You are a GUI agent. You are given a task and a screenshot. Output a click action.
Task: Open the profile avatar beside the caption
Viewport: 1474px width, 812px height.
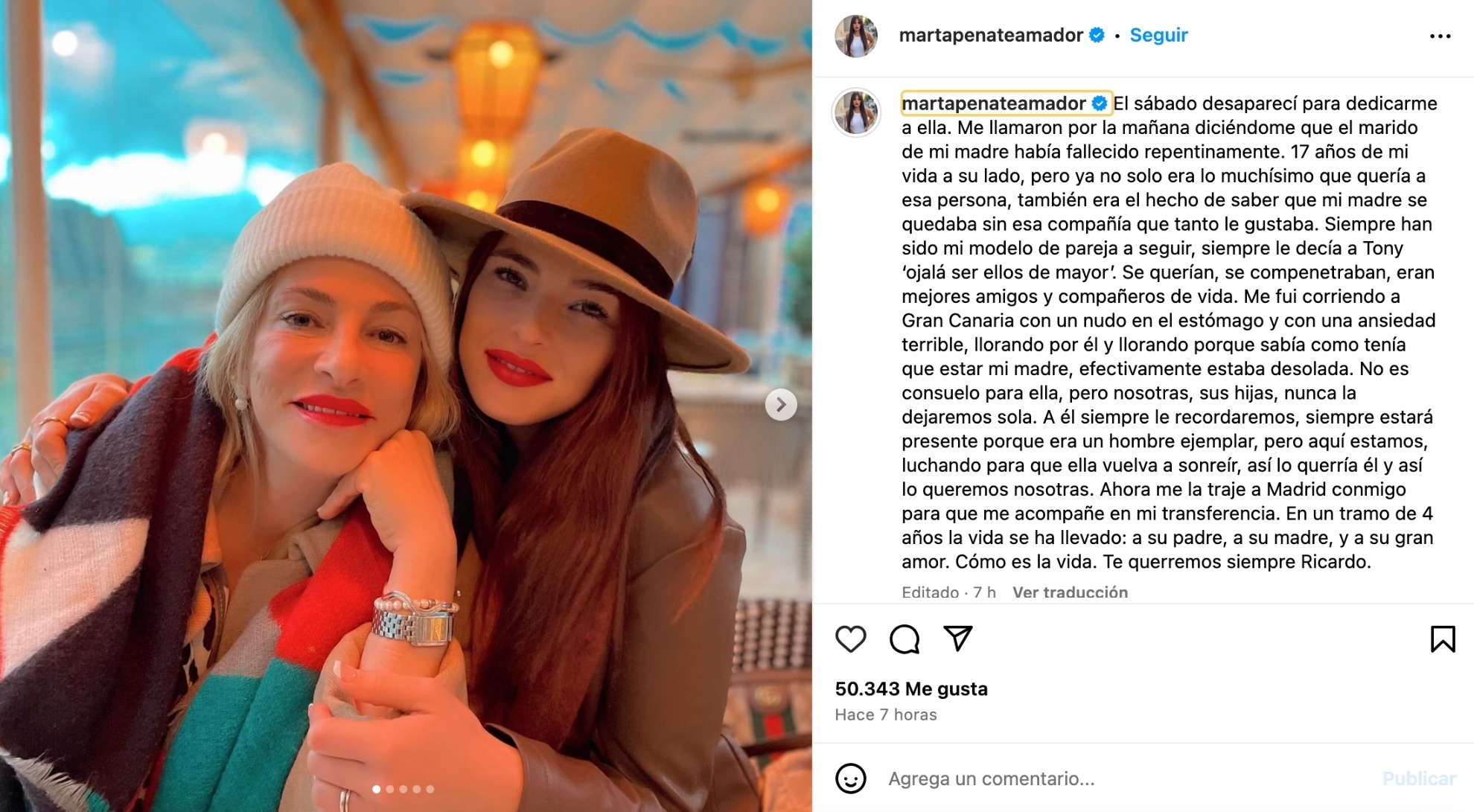[856, 112]
